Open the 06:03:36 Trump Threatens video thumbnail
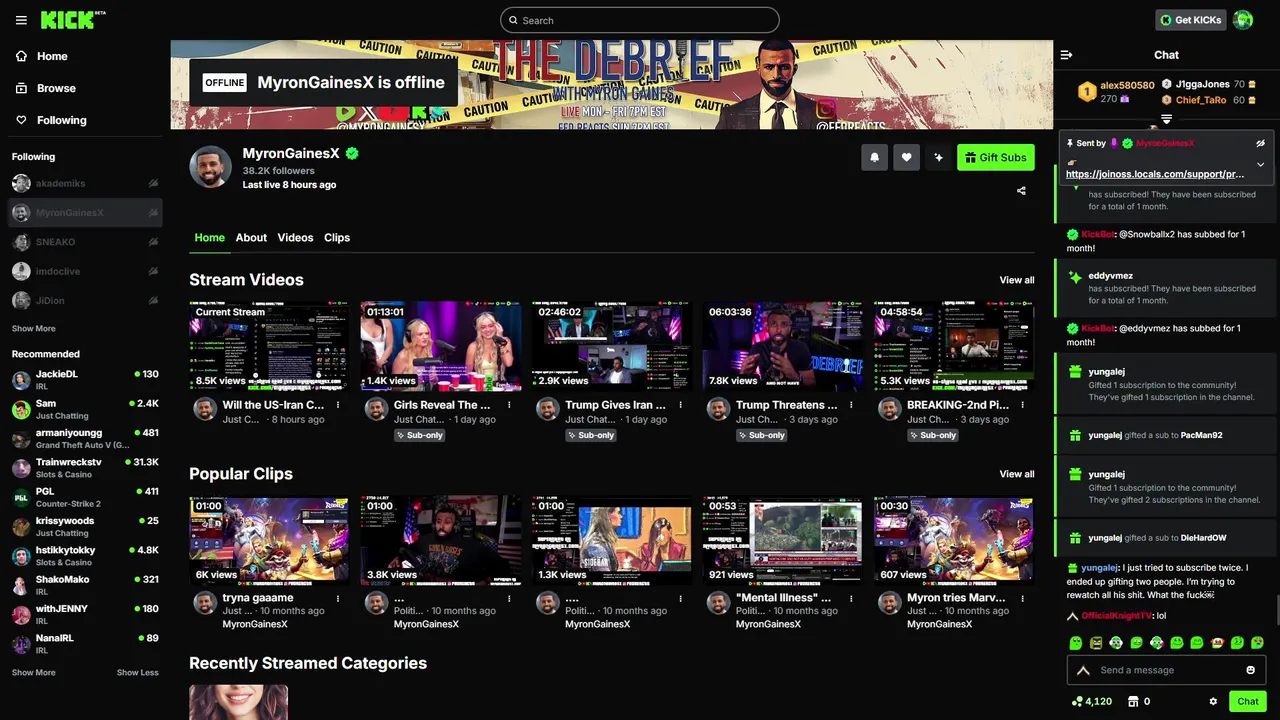Viewport: 1280px width, 720px height. [x=783, y=346]
